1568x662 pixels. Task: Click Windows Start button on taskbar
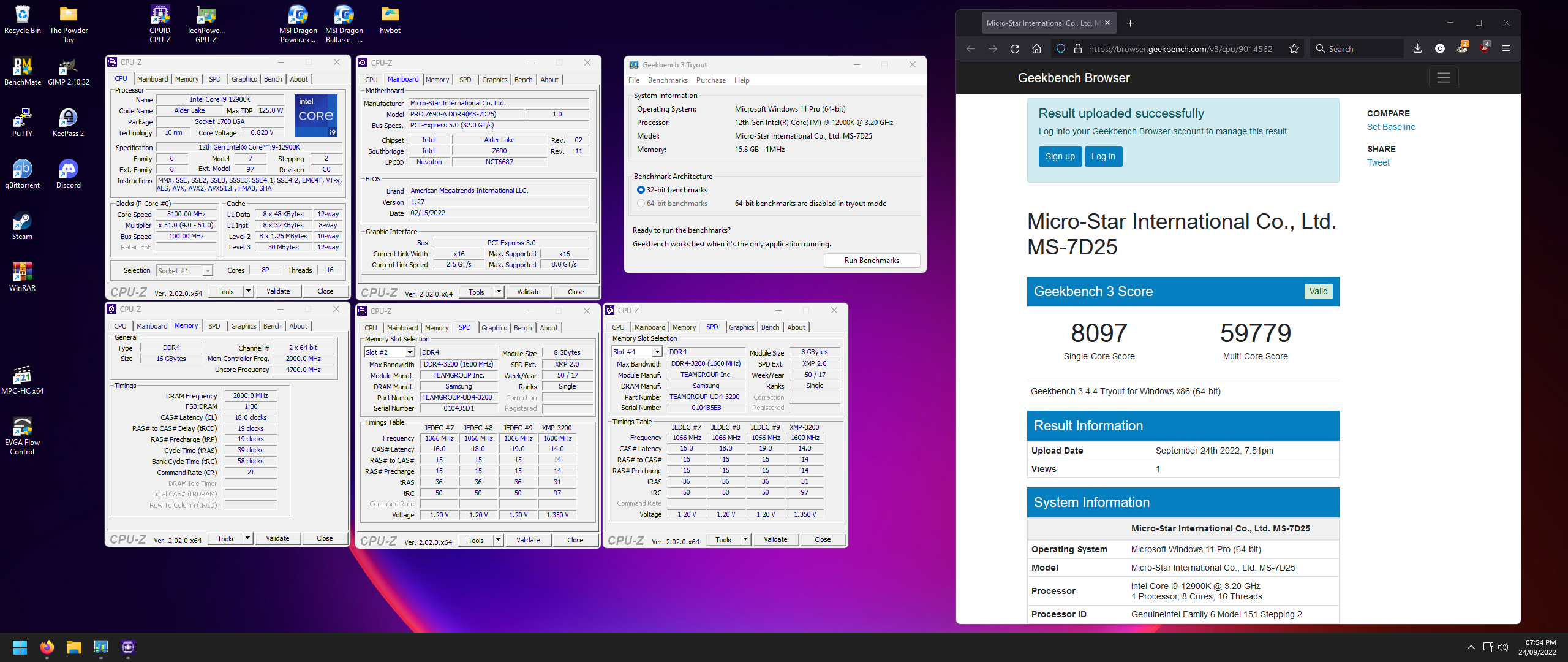pyautogui.click(x=20, y=647)
